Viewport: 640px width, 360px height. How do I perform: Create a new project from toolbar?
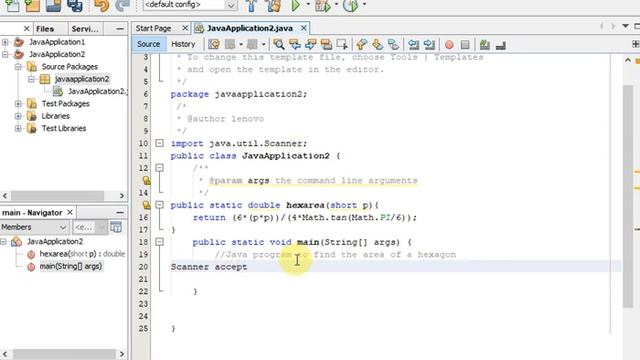click(32, 5)
